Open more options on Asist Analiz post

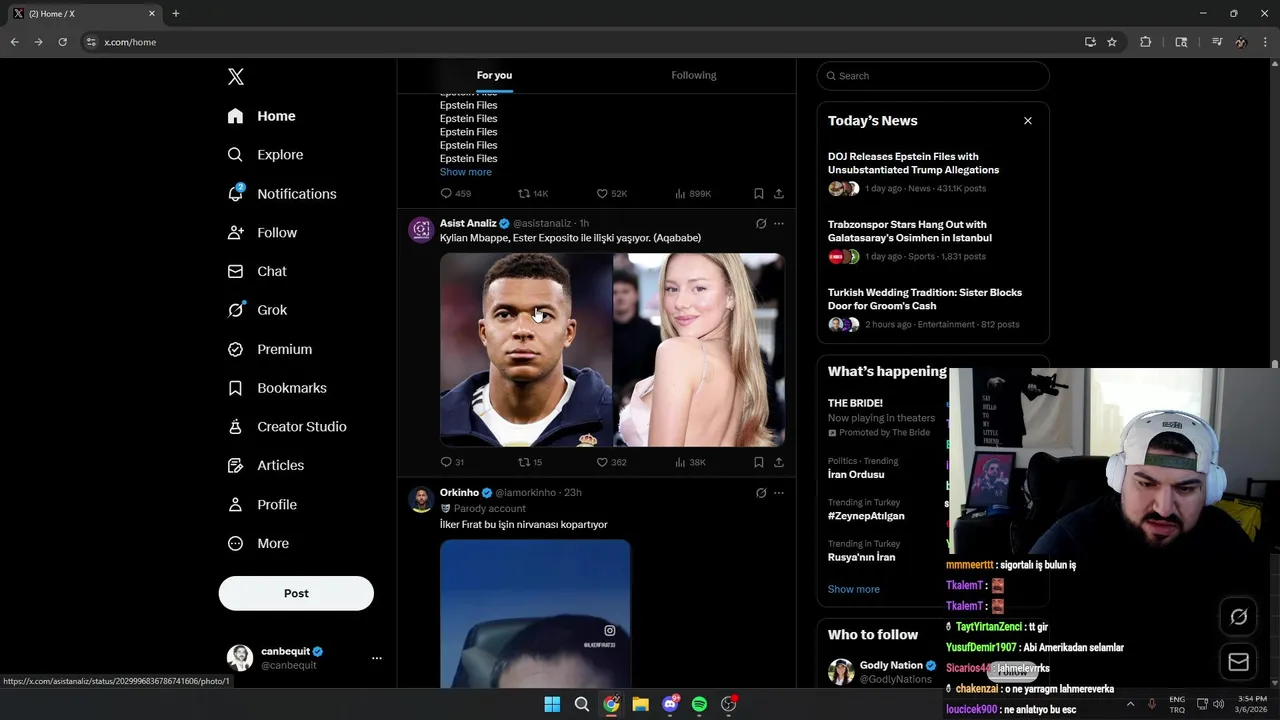pyautogui.click(x=779, y=224)
